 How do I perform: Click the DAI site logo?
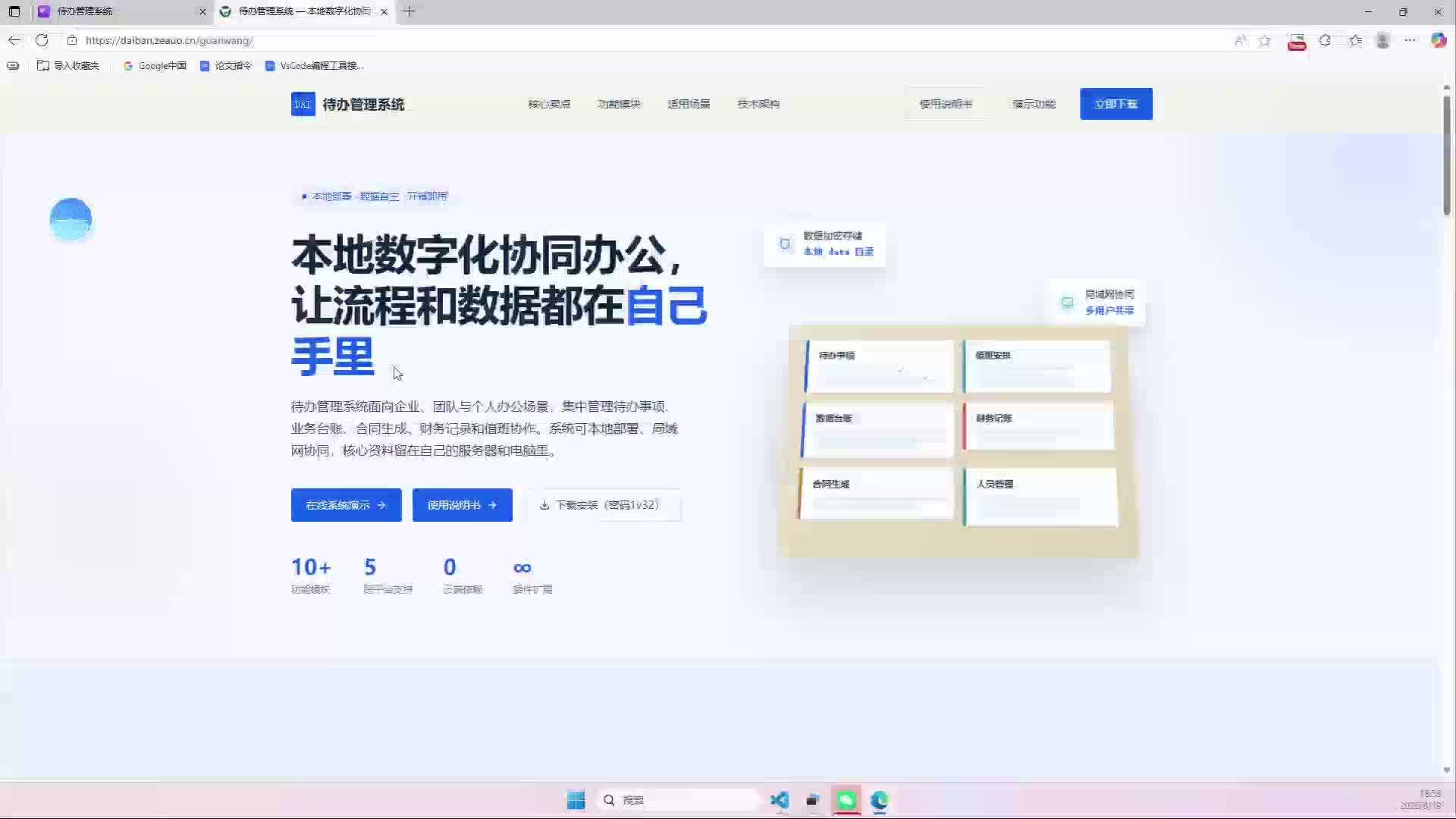303,104
